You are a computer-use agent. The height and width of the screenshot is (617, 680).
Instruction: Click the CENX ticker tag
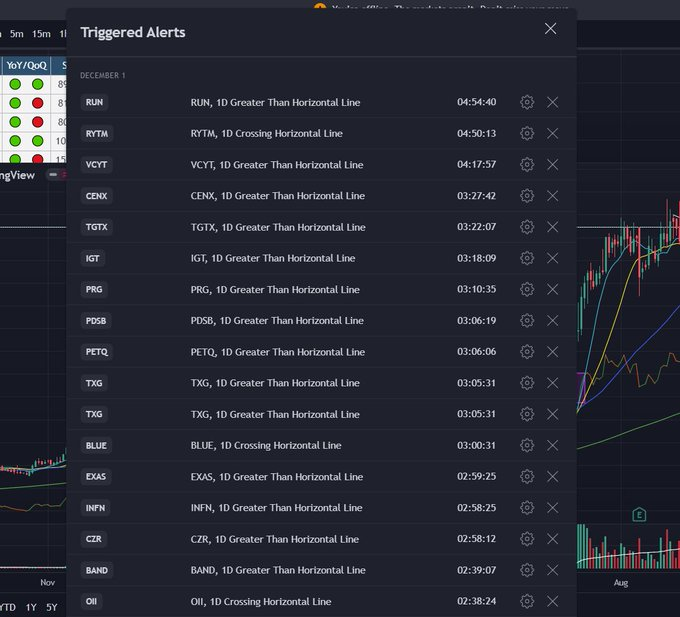point(96,196)
